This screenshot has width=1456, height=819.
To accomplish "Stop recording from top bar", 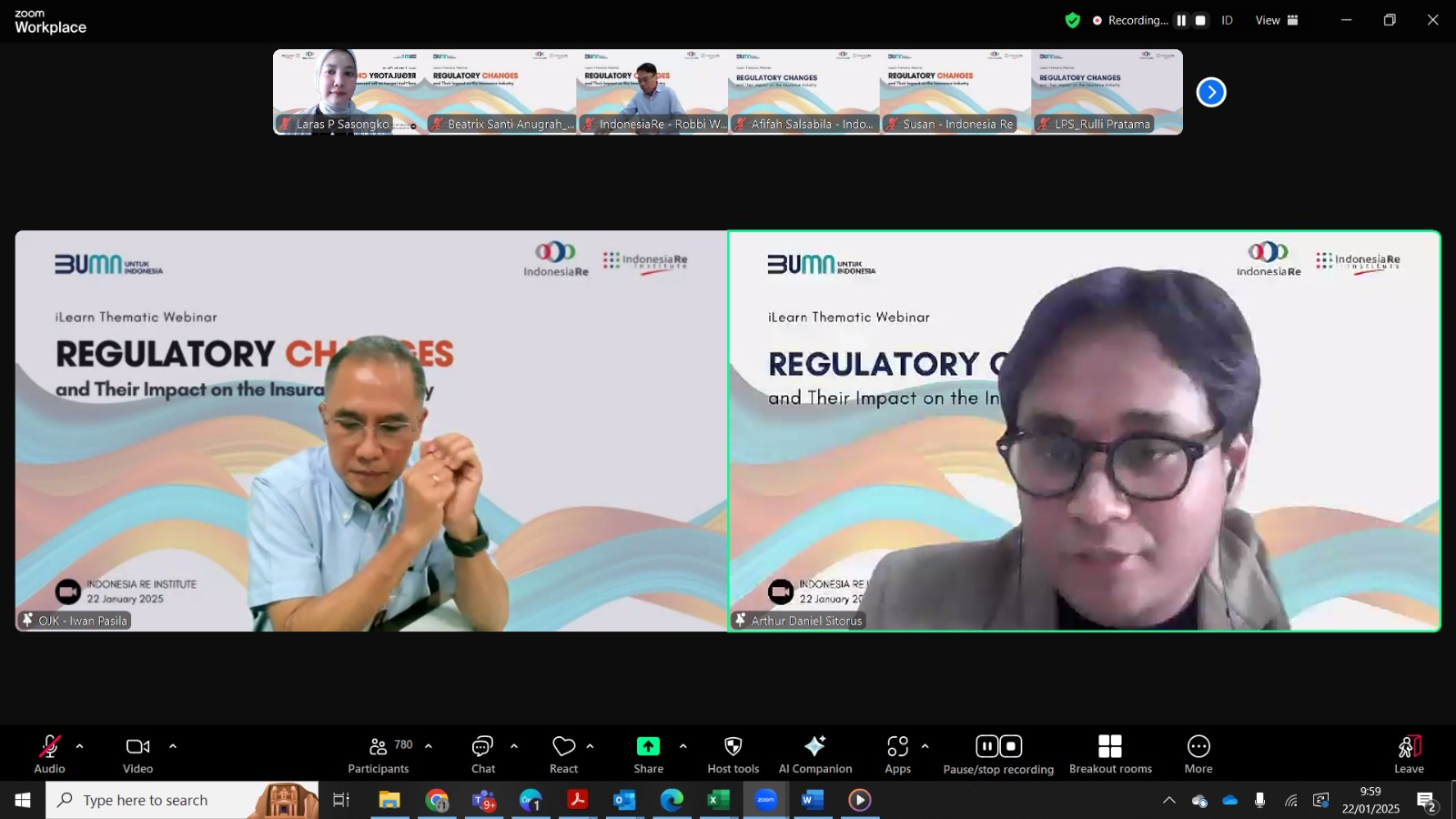I will [1200, 20].
